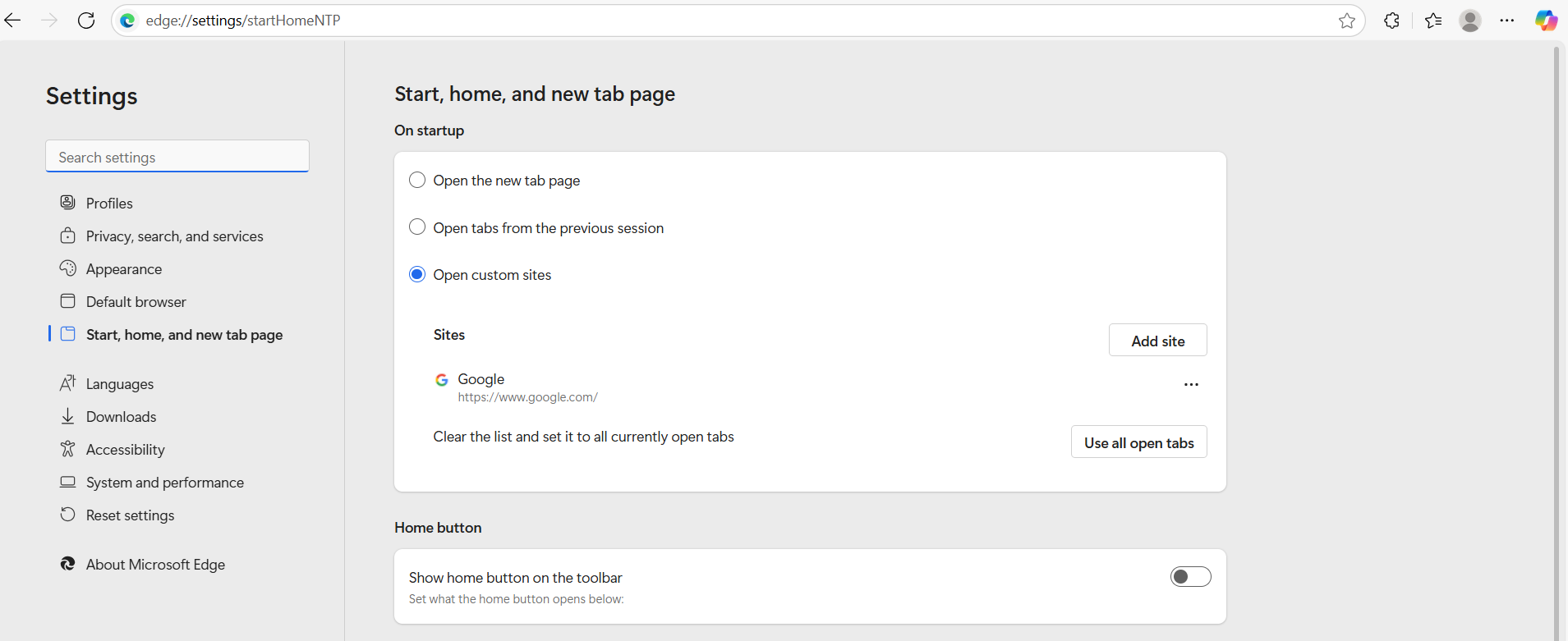Open System and performance settings

point(164,483)
